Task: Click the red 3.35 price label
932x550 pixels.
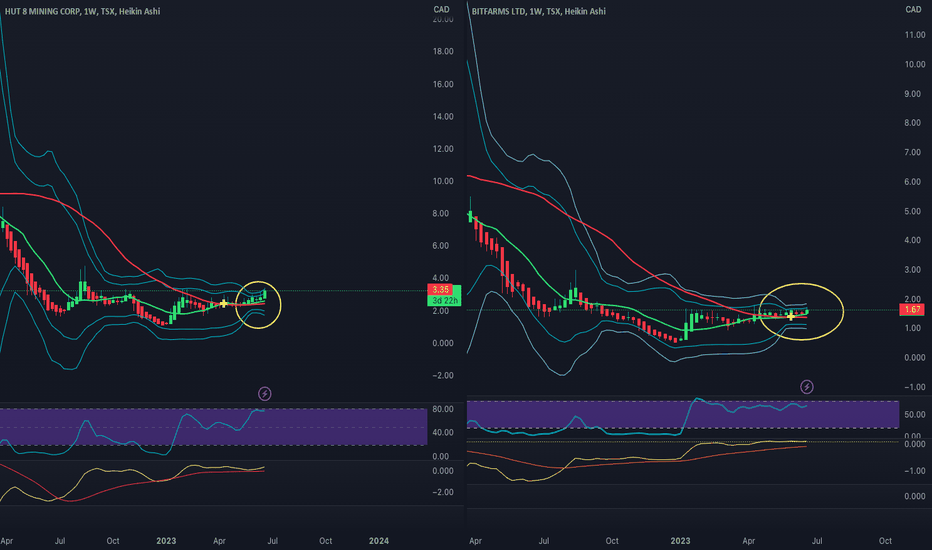Action: [440, 290]
